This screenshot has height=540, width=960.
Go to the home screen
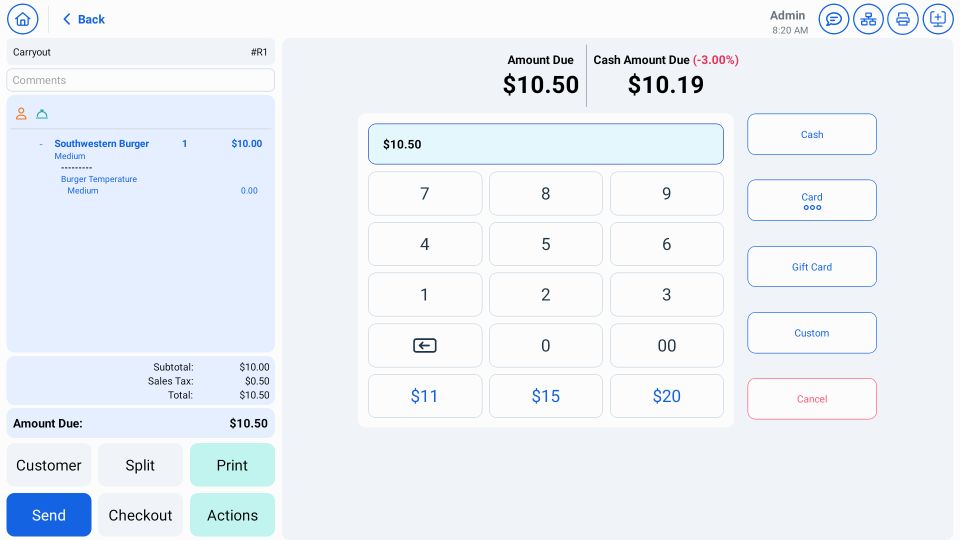click(x=23, y=19)
